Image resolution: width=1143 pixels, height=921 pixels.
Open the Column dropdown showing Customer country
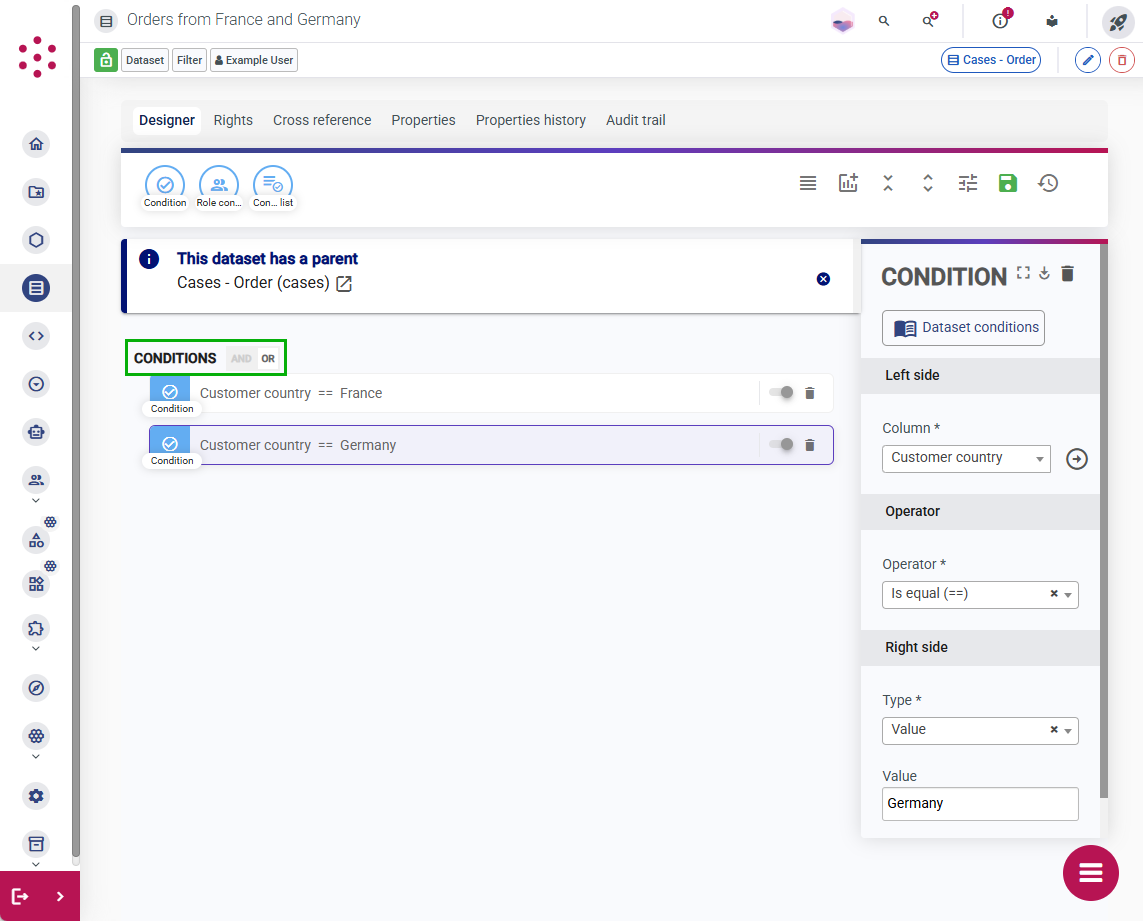pos(966,459)
